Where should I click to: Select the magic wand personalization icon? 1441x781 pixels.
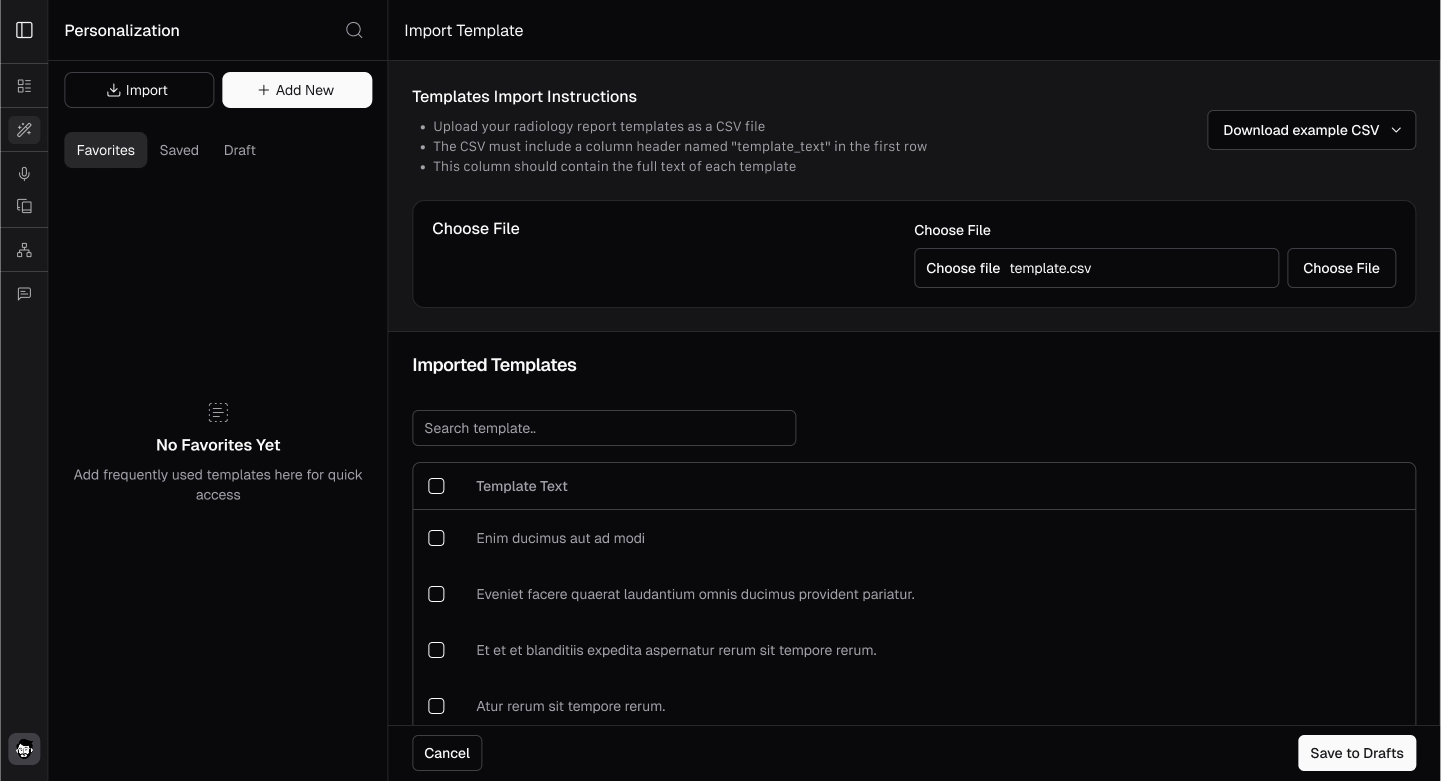pyautogui.click(x=24, y=130)
